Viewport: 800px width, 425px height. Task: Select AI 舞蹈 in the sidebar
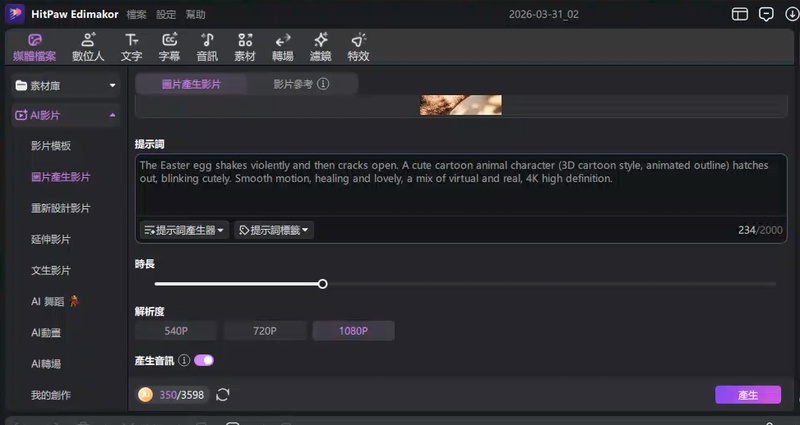(55, 302)
